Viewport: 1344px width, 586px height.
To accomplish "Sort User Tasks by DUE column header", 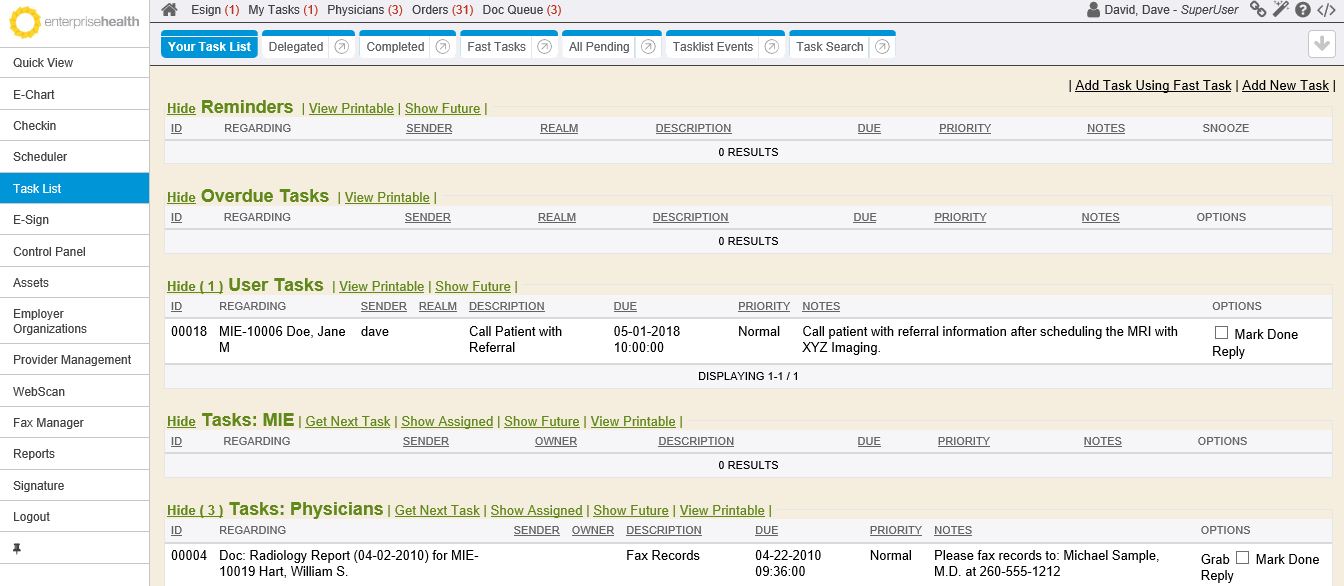I will pyautogui.click(x=625, y=307).
